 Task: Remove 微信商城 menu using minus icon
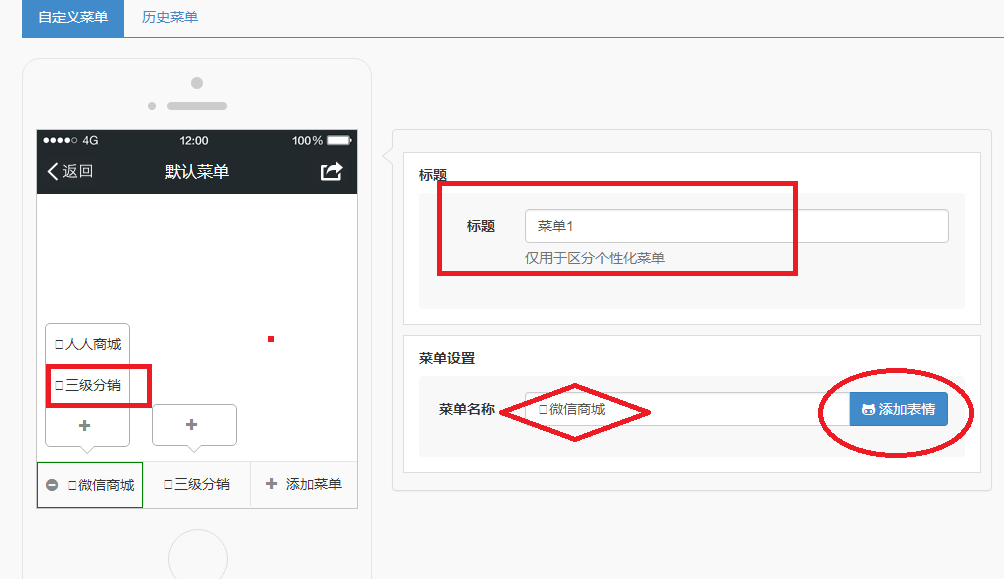(53, 485)
